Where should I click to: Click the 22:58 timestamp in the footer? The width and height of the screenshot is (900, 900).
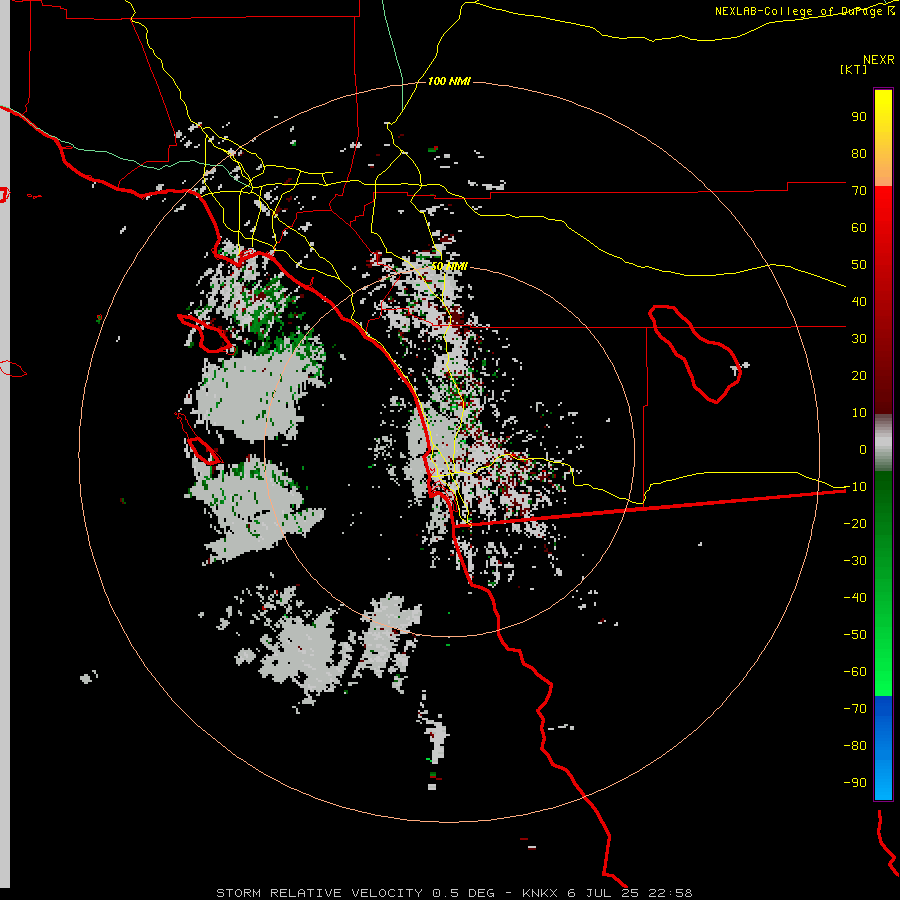(670, 893)
